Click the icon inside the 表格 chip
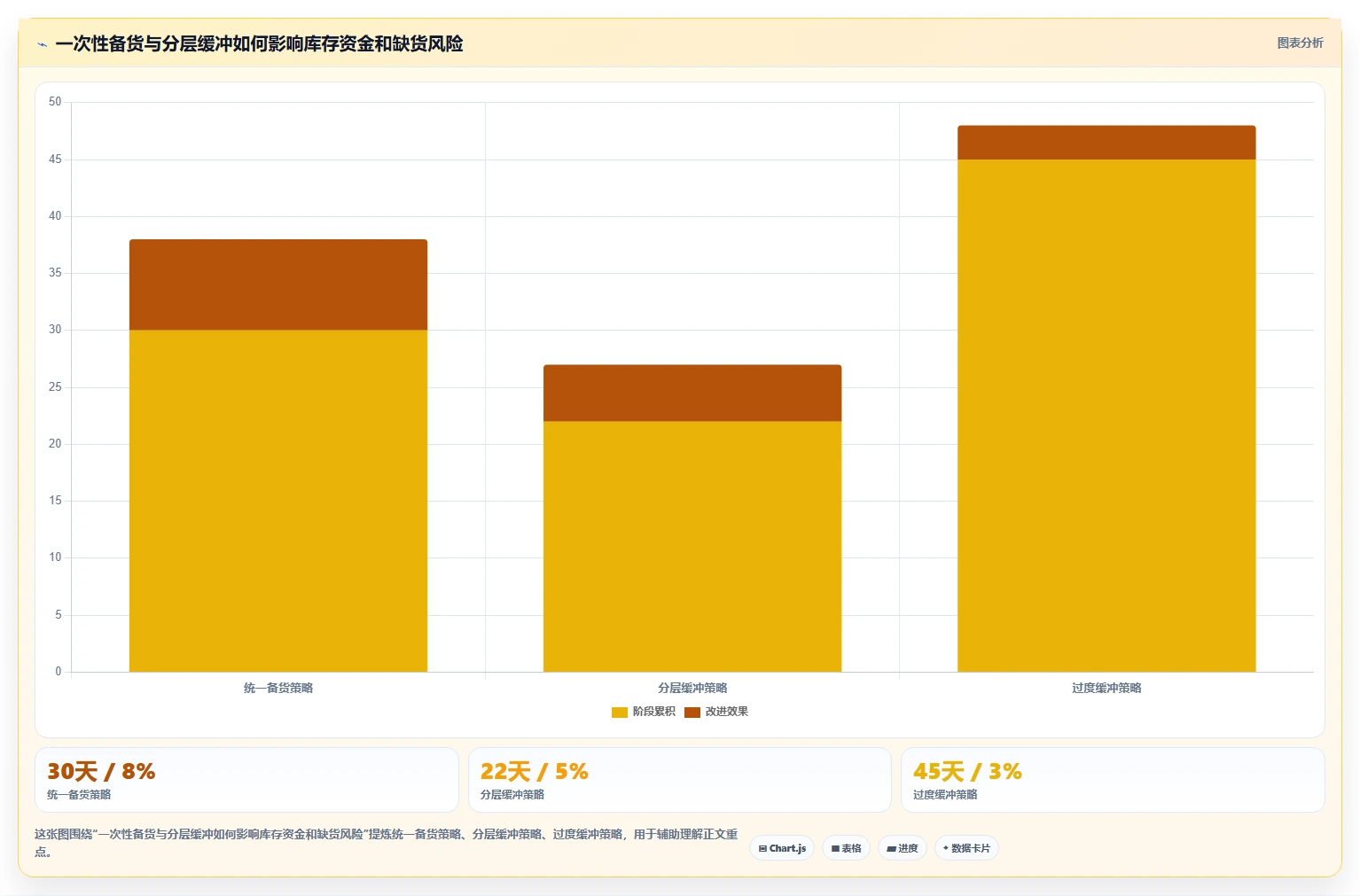The width and height of the screenshot is (1360, 896). tap(835, 849)
